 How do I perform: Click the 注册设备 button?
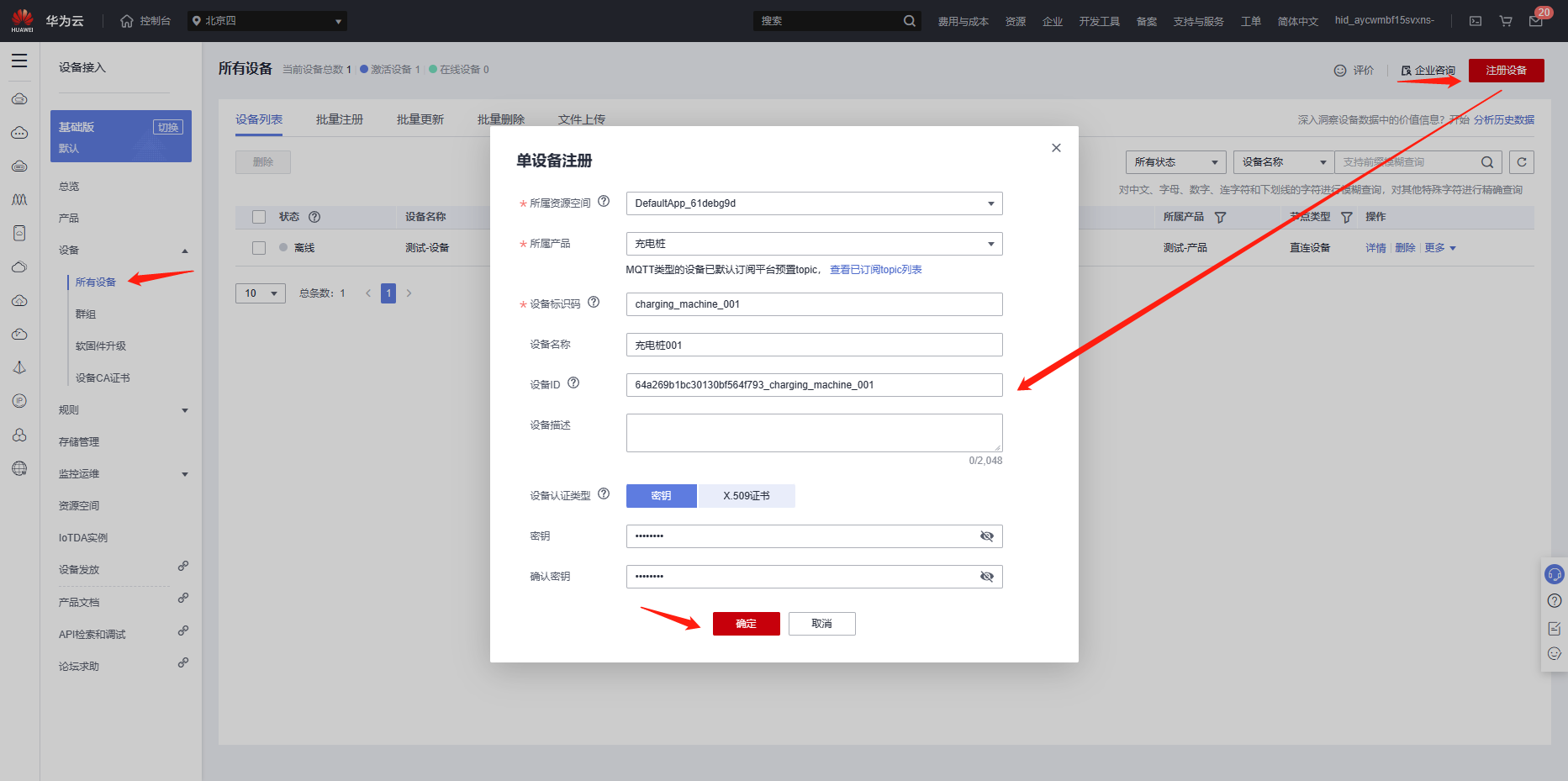[x=1507, y=71]
